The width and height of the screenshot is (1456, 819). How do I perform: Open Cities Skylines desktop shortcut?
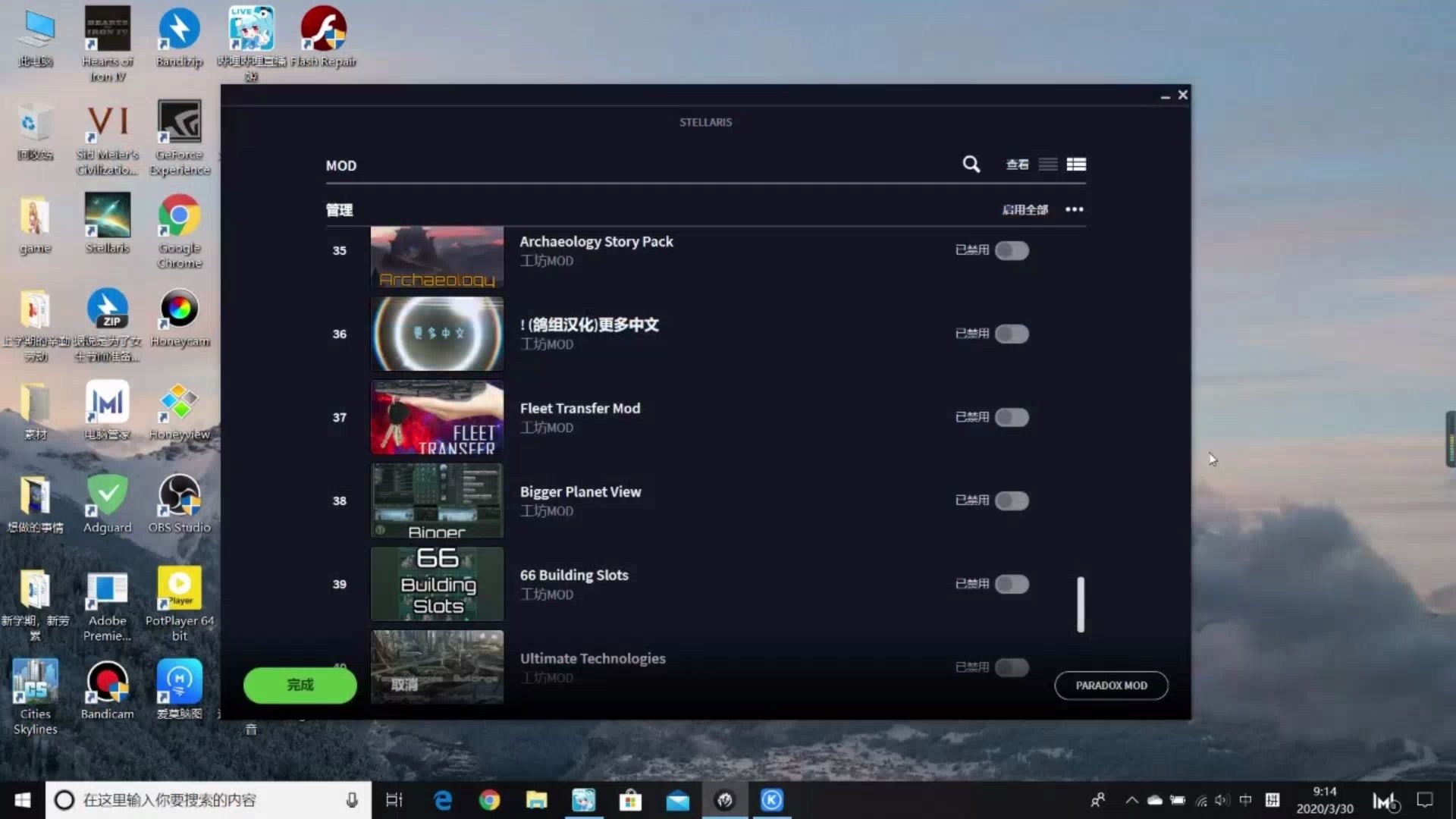pos(35,698)
